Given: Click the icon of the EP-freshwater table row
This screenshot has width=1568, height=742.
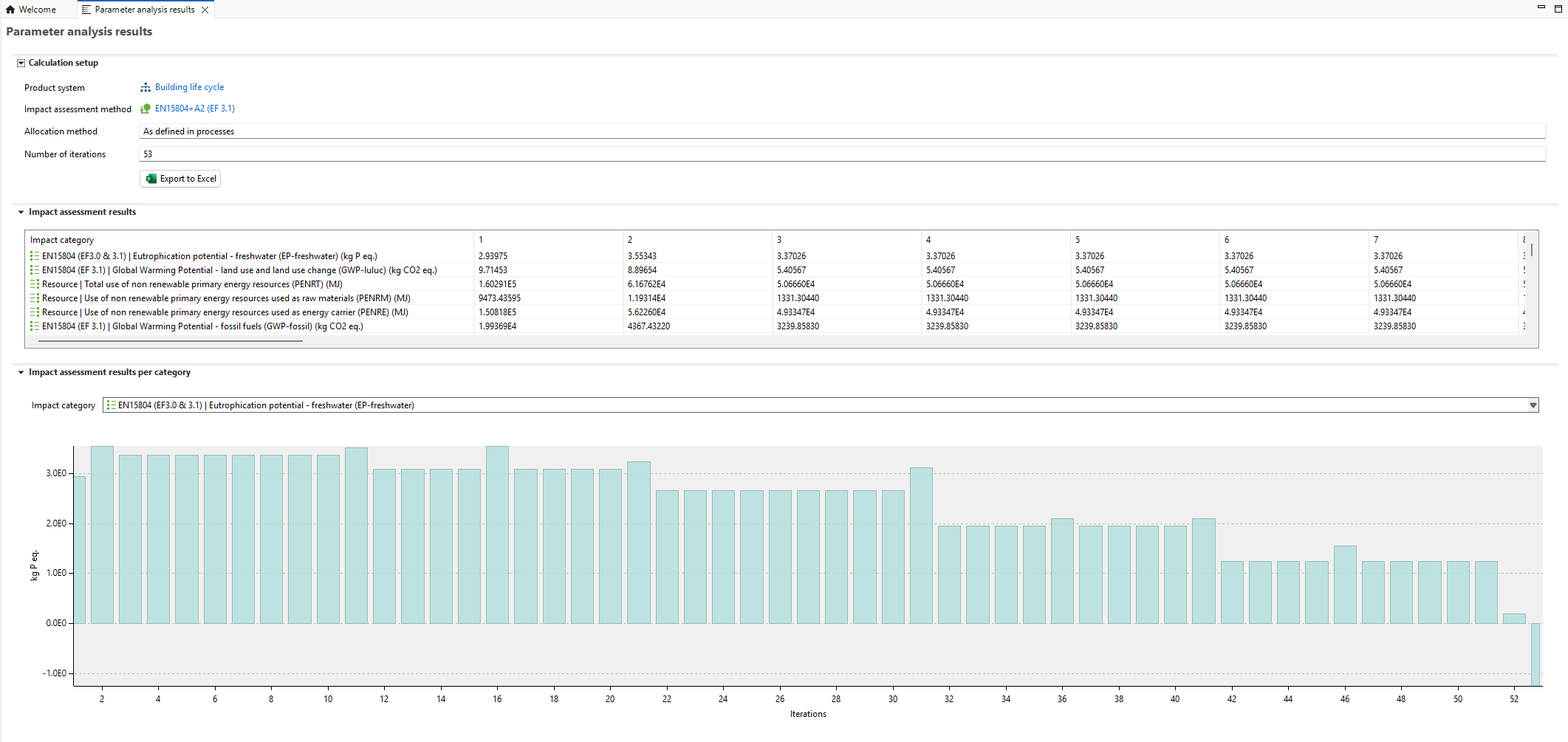Looking at the screenshot, I should point(35,256).
